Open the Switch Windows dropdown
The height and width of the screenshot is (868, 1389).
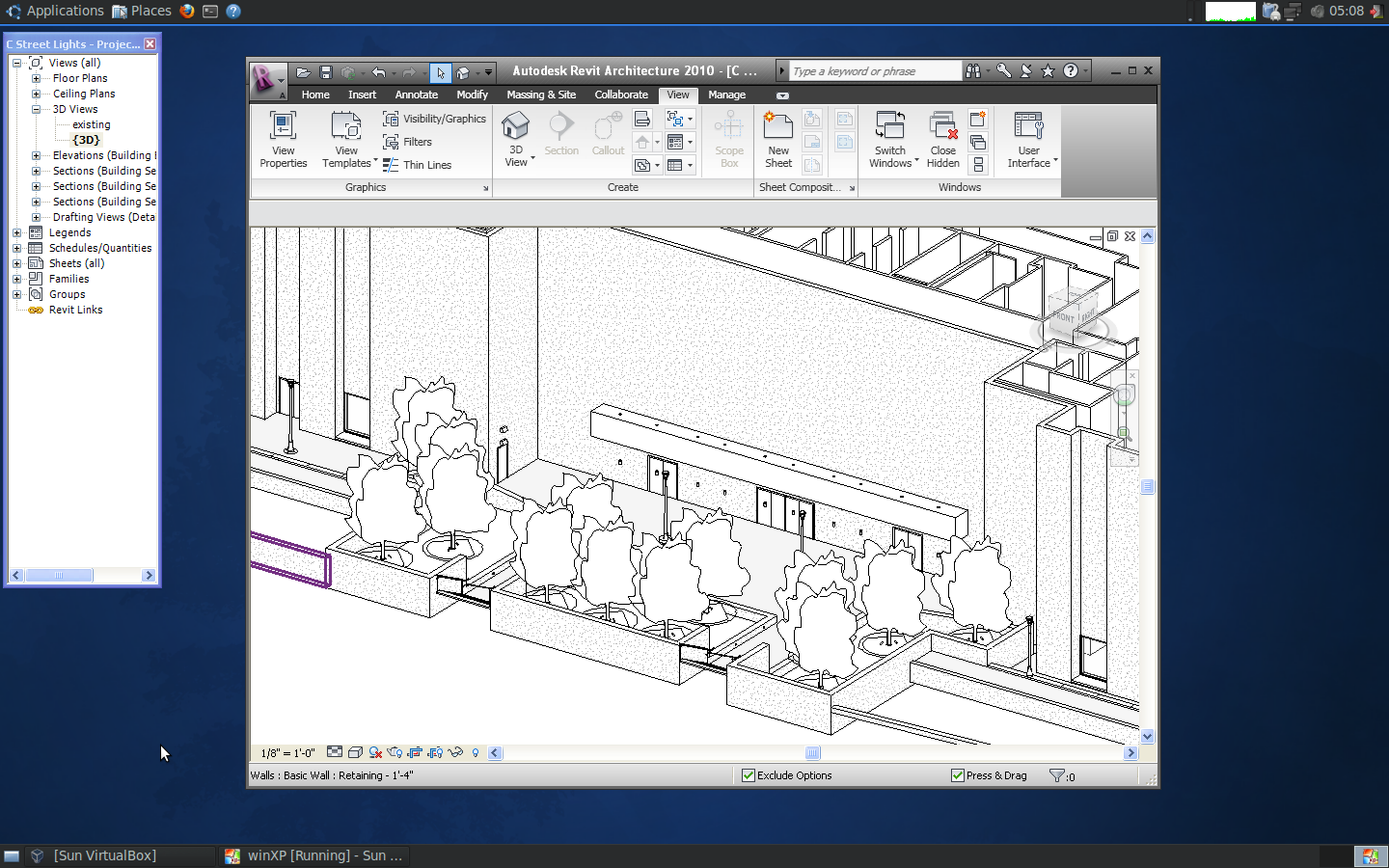click(890, 141)
